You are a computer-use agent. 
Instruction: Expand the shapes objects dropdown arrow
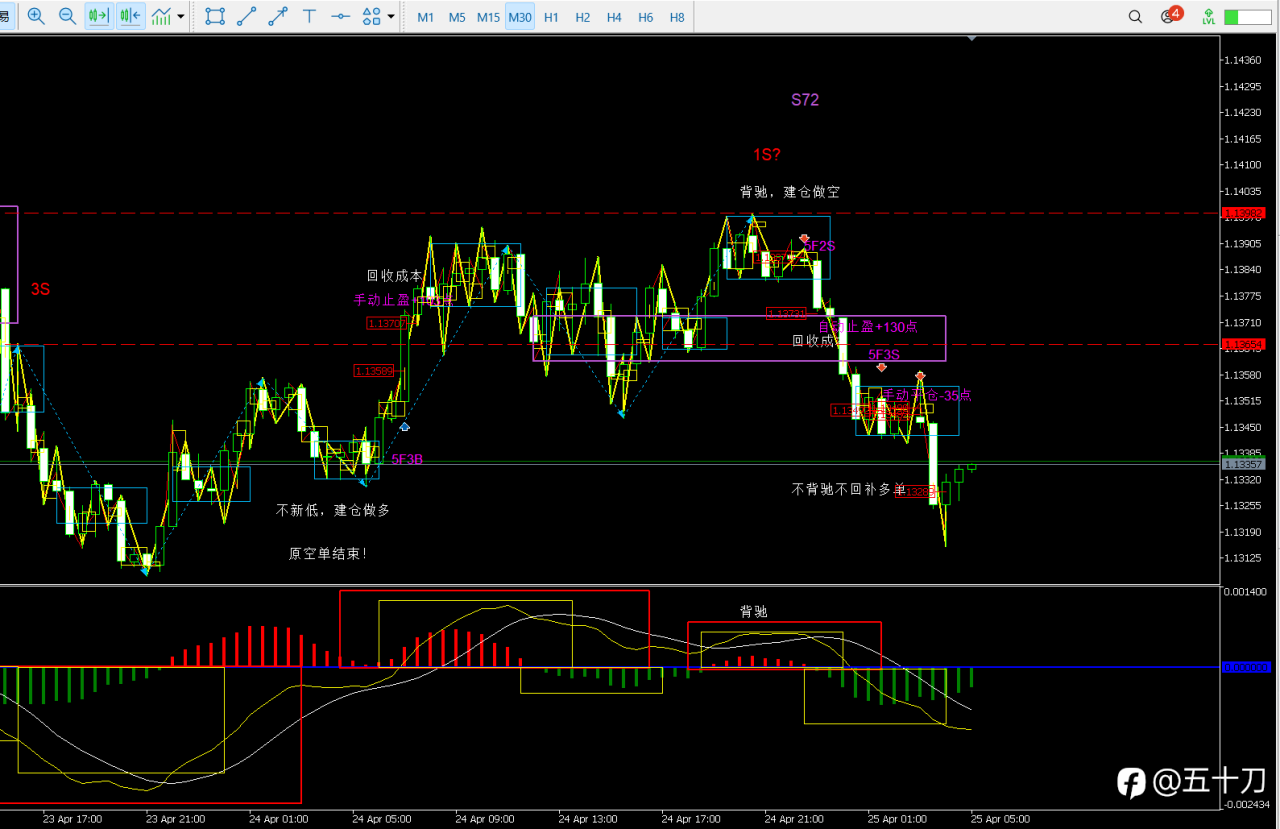tap(391, 16)
